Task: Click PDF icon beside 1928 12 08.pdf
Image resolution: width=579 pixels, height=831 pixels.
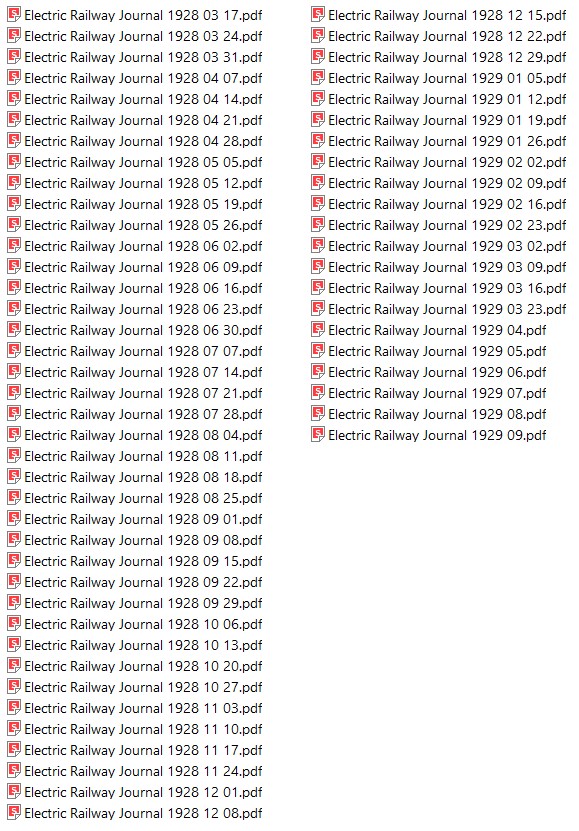Action: [14, 812]
